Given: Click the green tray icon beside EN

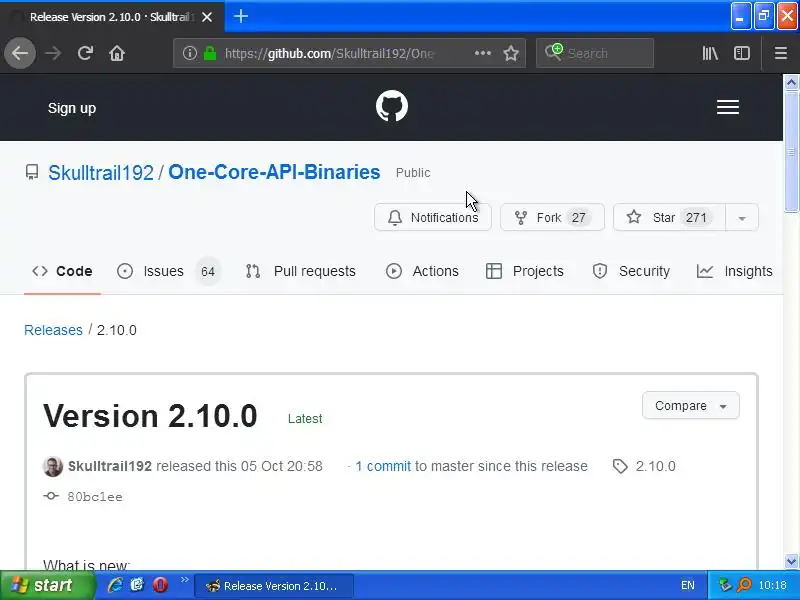Looking at the screenshot, I should [x=724, y=585].
